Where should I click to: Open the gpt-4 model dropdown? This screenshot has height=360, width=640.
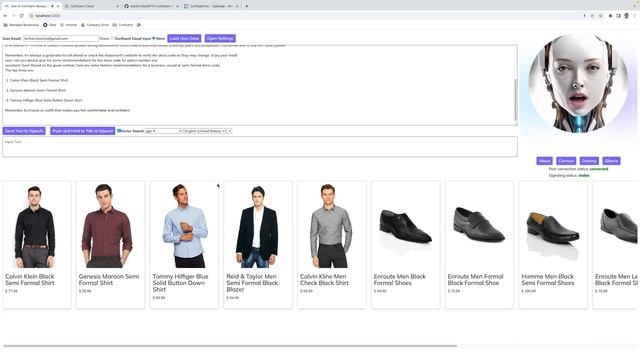click(x=163, y=131)
